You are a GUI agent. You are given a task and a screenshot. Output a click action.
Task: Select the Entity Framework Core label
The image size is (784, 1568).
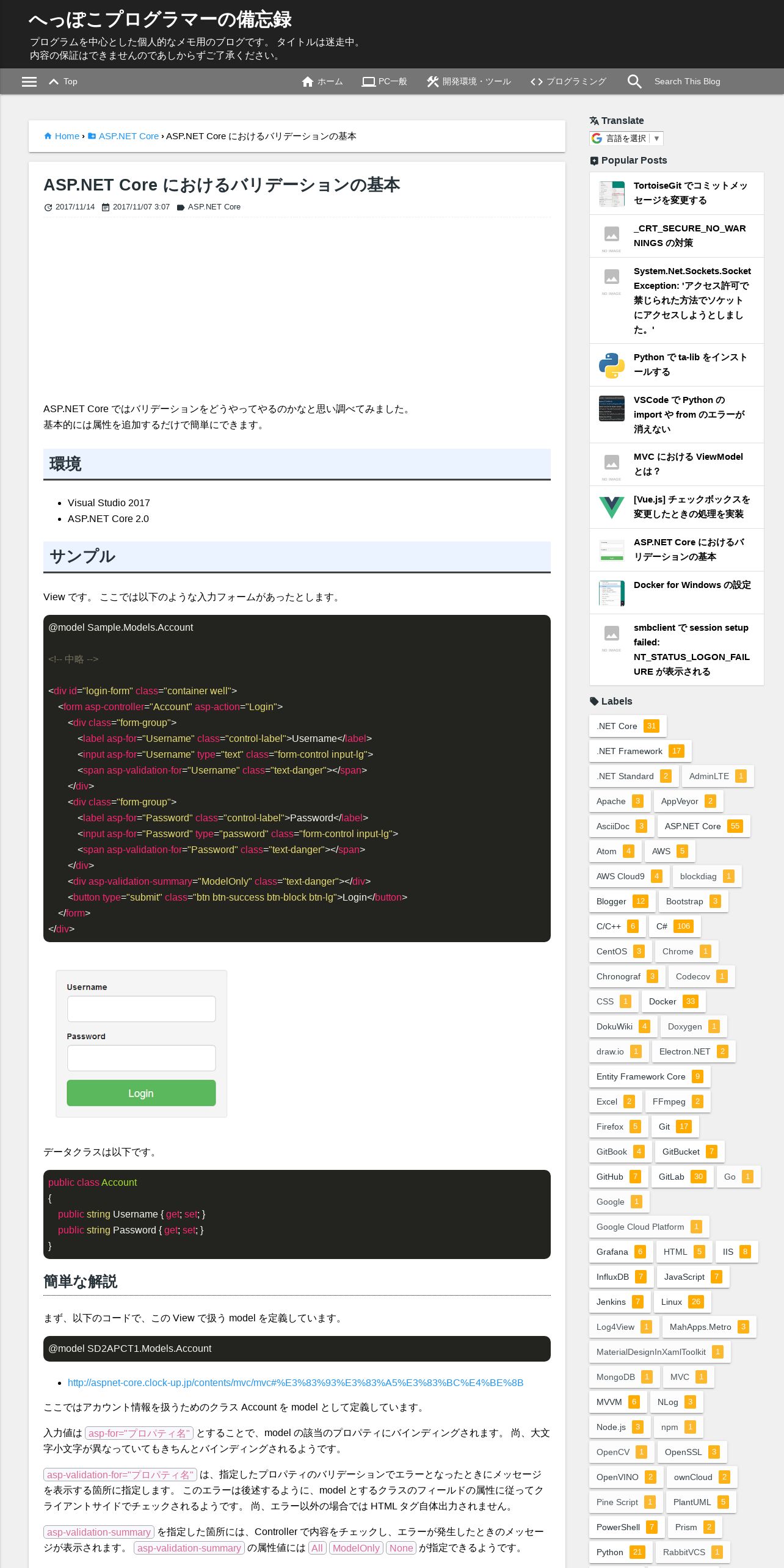point(650,1076)
